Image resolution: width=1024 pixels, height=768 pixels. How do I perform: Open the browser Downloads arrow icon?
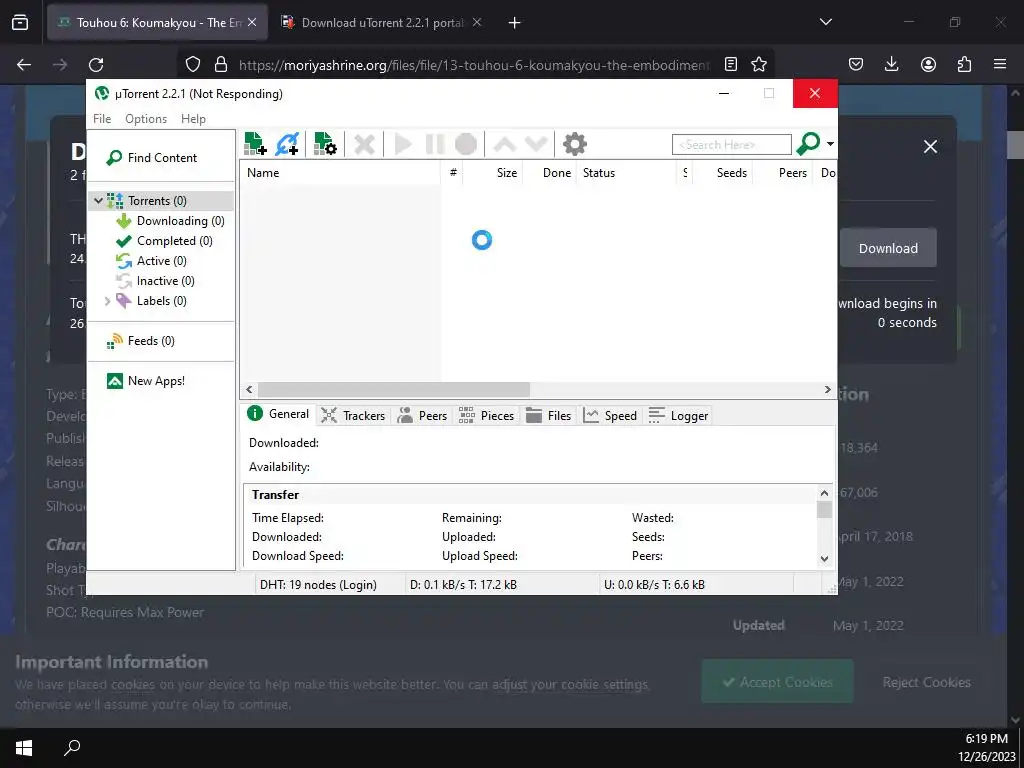pyautogui.click(x=891, y=64)
